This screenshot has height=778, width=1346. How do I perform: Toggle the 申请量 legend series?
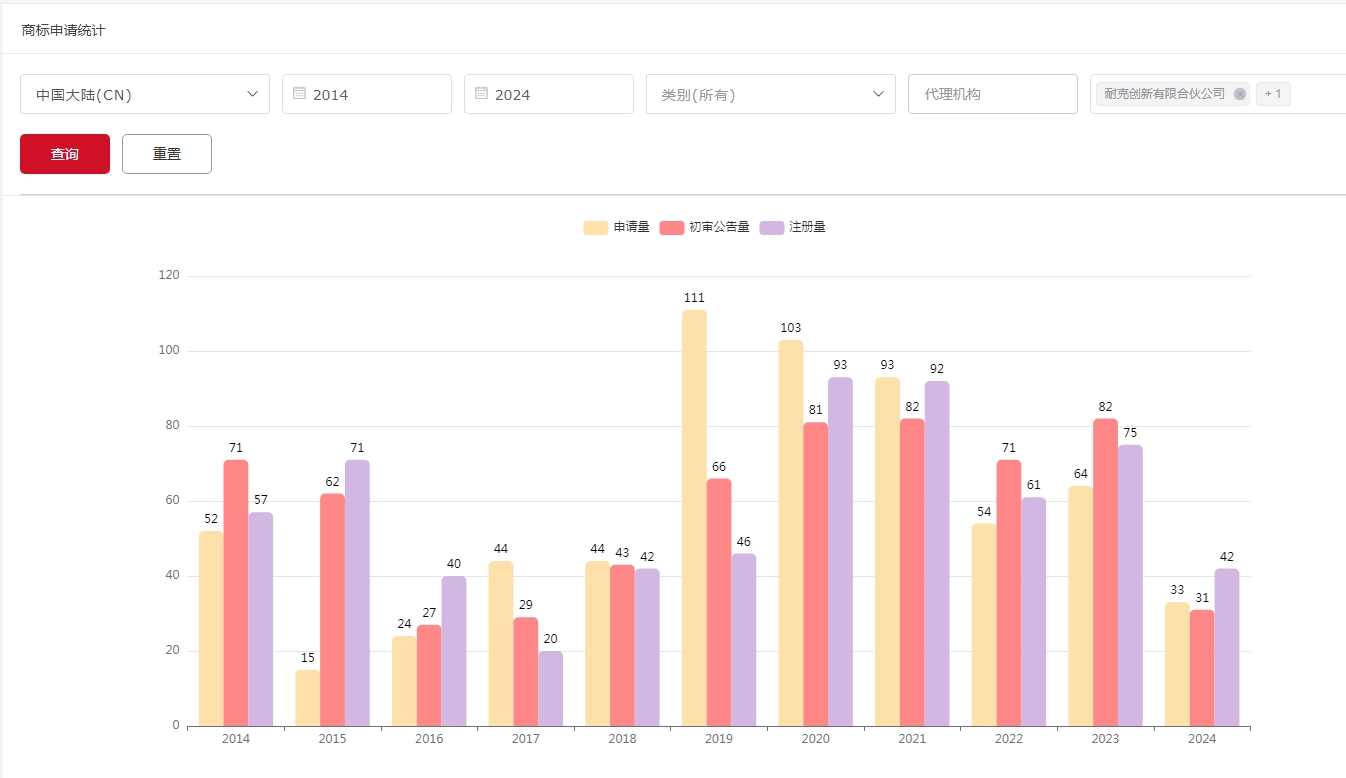click(617, 227)
